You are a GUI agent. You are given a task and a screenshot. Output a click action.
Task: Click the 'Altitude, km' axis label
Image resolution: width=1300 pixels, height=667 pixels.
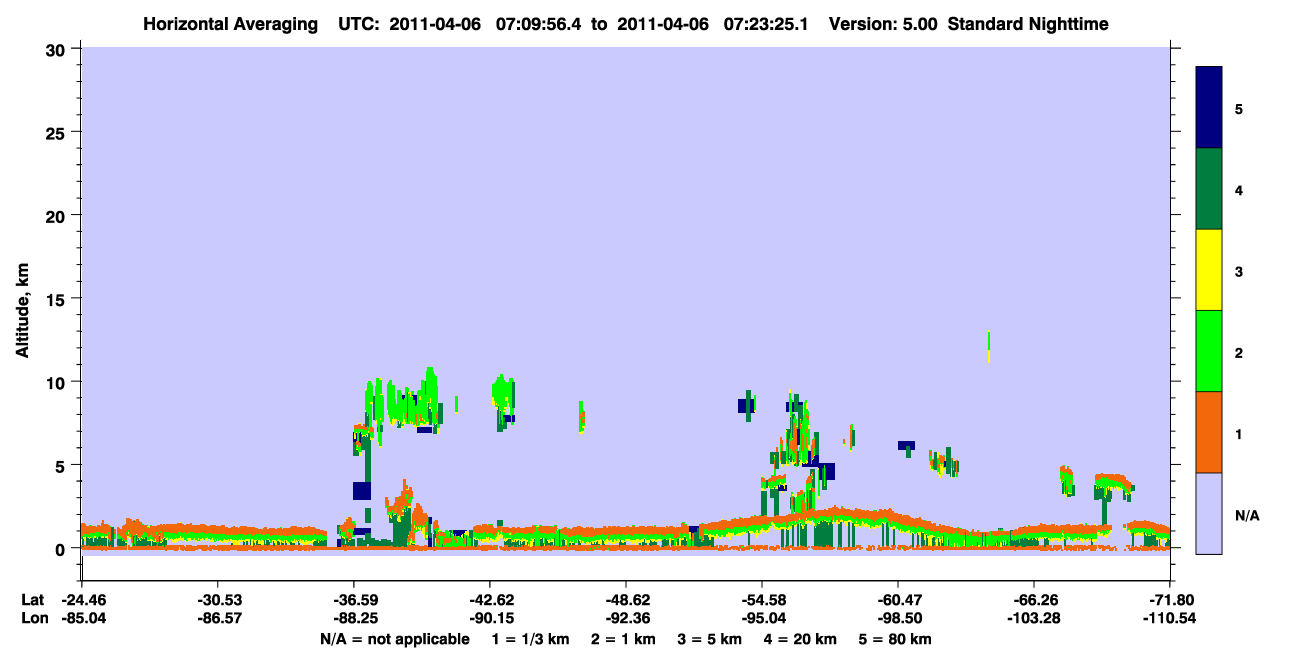[22, 308]
